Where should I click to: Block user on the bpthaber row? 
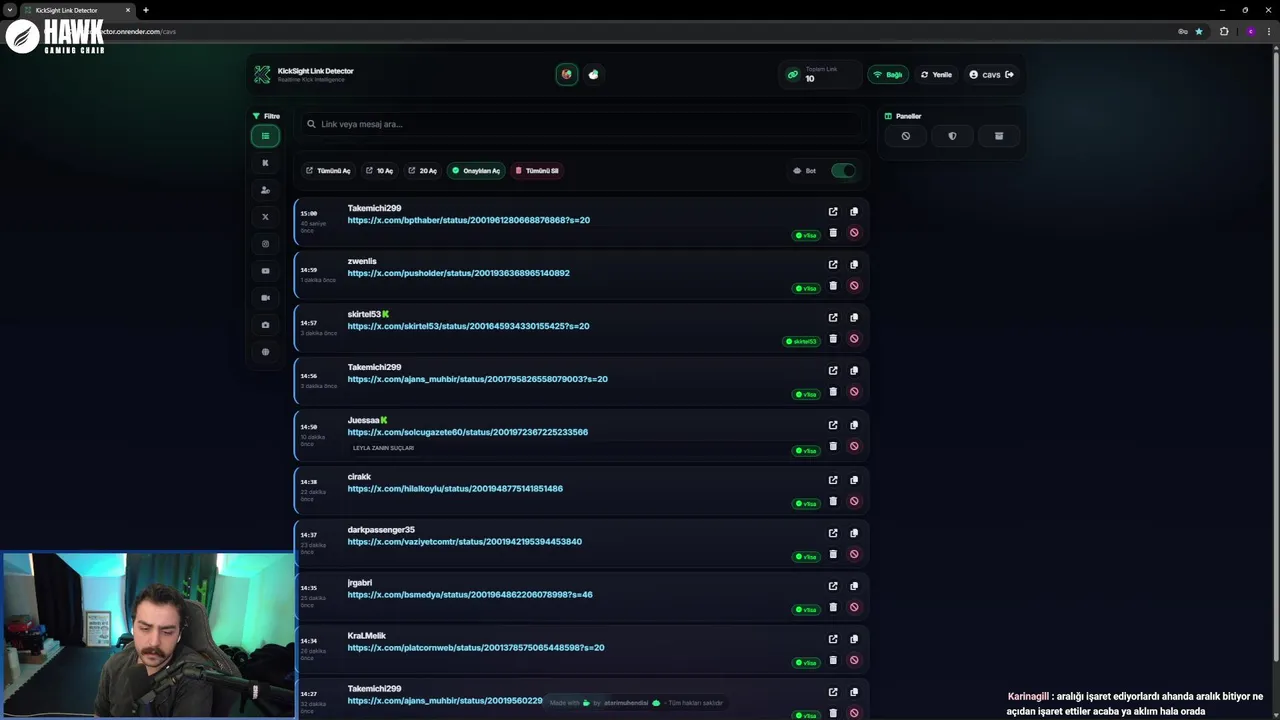coord(854,233)
